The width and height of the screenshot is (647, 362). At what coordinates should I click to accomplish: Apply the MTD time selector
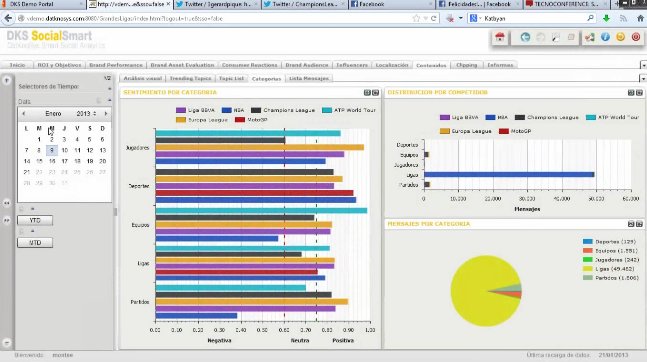pyautogui.click(x=35, y=243)
